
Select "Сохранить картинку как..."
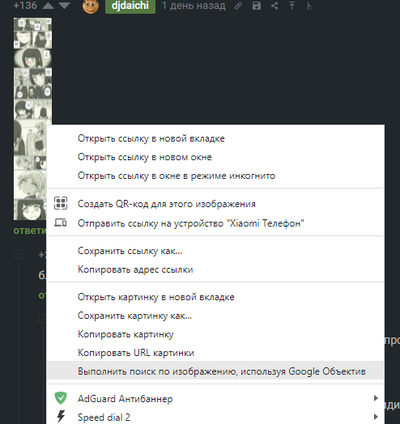[215, 316]
